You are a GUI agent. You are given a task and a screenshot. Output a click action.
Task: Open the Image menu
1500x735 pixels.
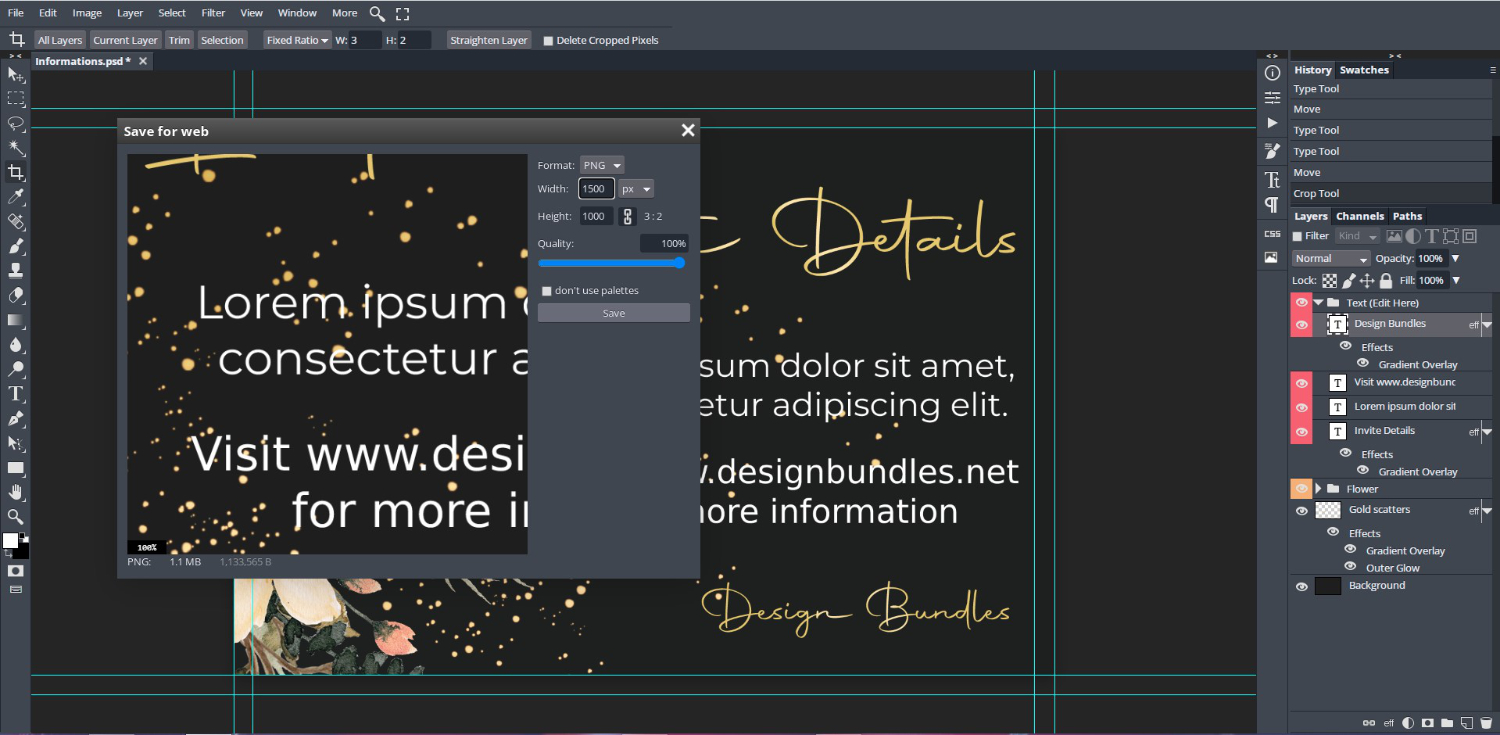pyautogui.click(x=87, y=13)
